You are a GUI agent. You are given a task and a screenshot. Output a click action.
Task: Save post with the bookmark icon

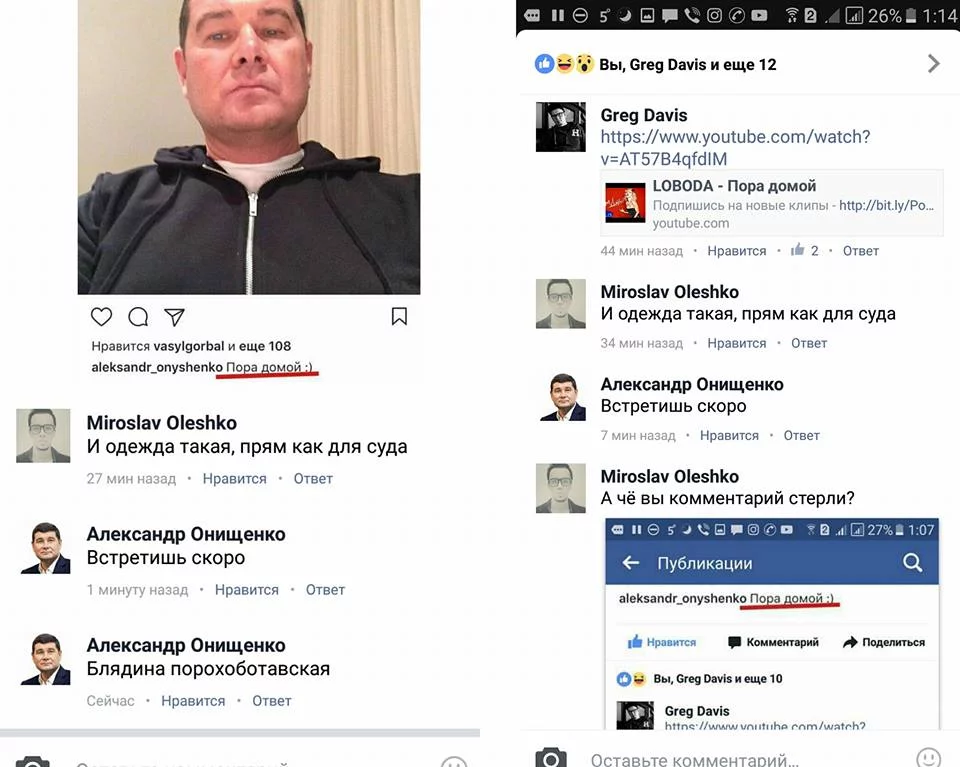pyautogui.click(x=399, y=316)
